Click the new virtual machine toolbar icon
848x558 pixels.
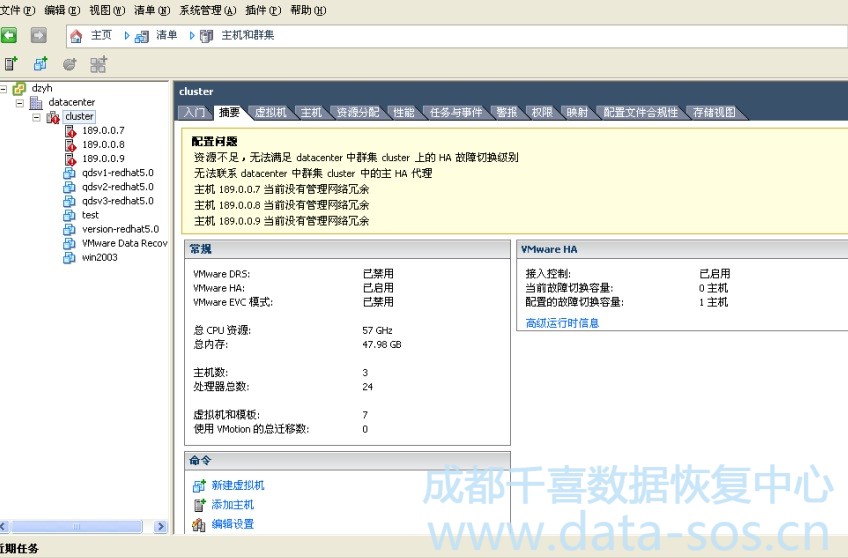[40, 64]
